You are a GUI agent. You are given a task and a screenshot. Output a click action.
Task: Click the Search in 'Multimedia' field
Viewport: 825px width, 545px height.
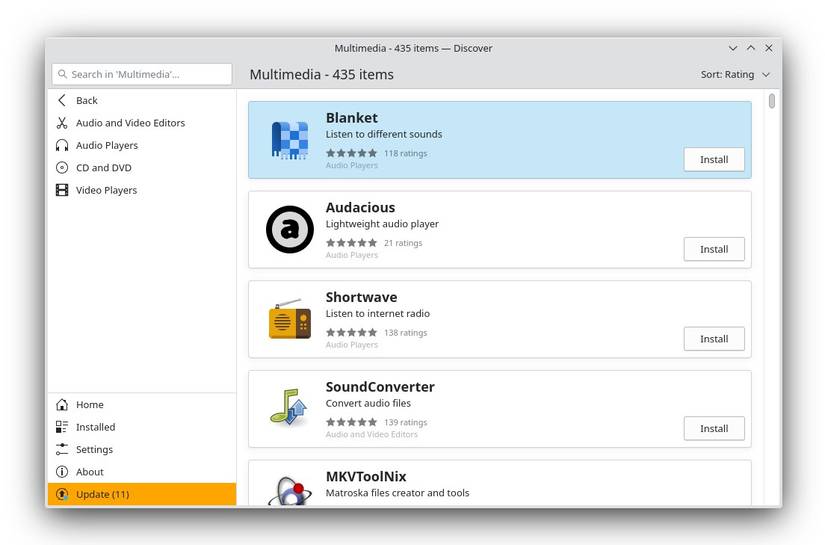coord(142,74)
